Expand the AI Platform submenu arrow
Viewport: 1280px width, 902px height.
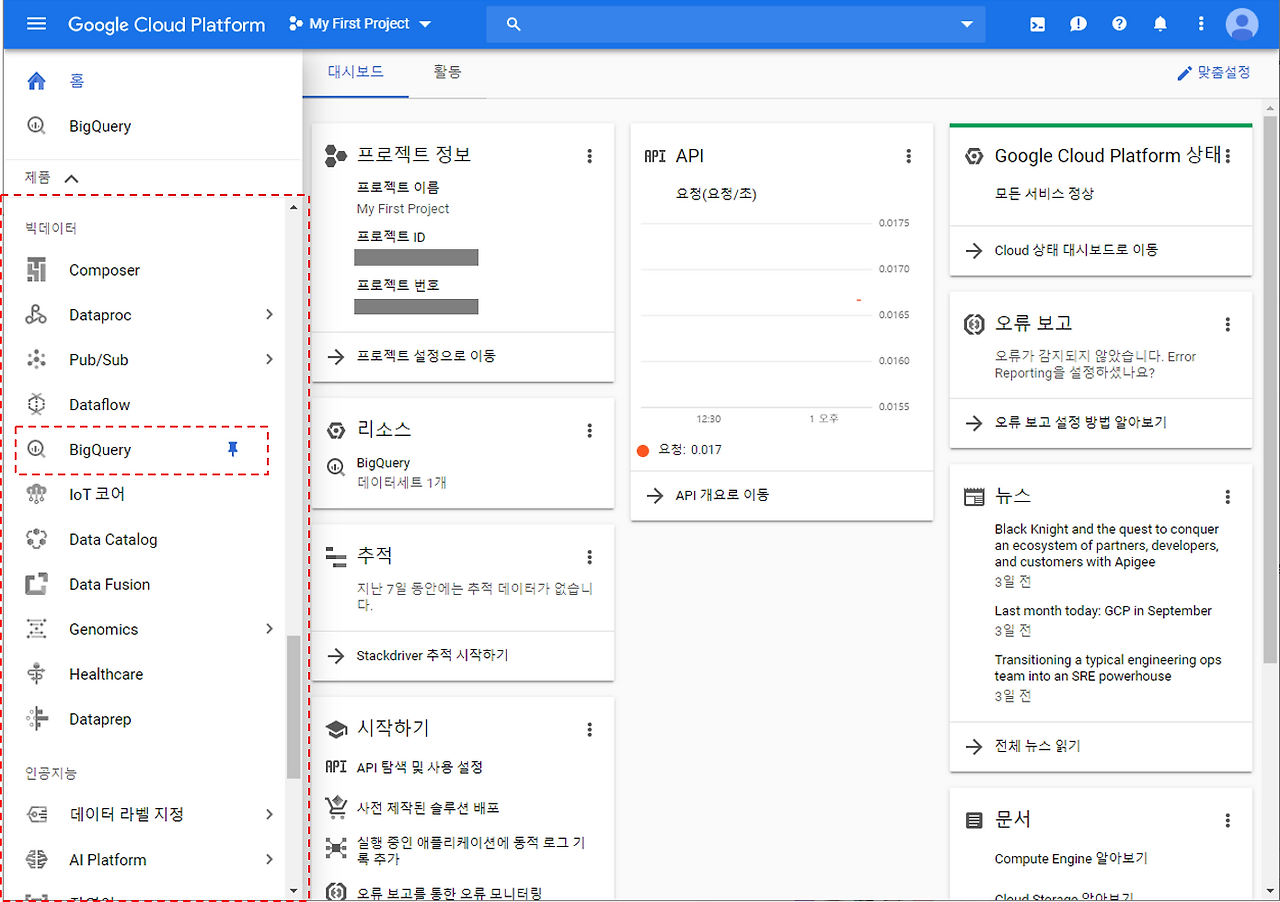point(270,859)
